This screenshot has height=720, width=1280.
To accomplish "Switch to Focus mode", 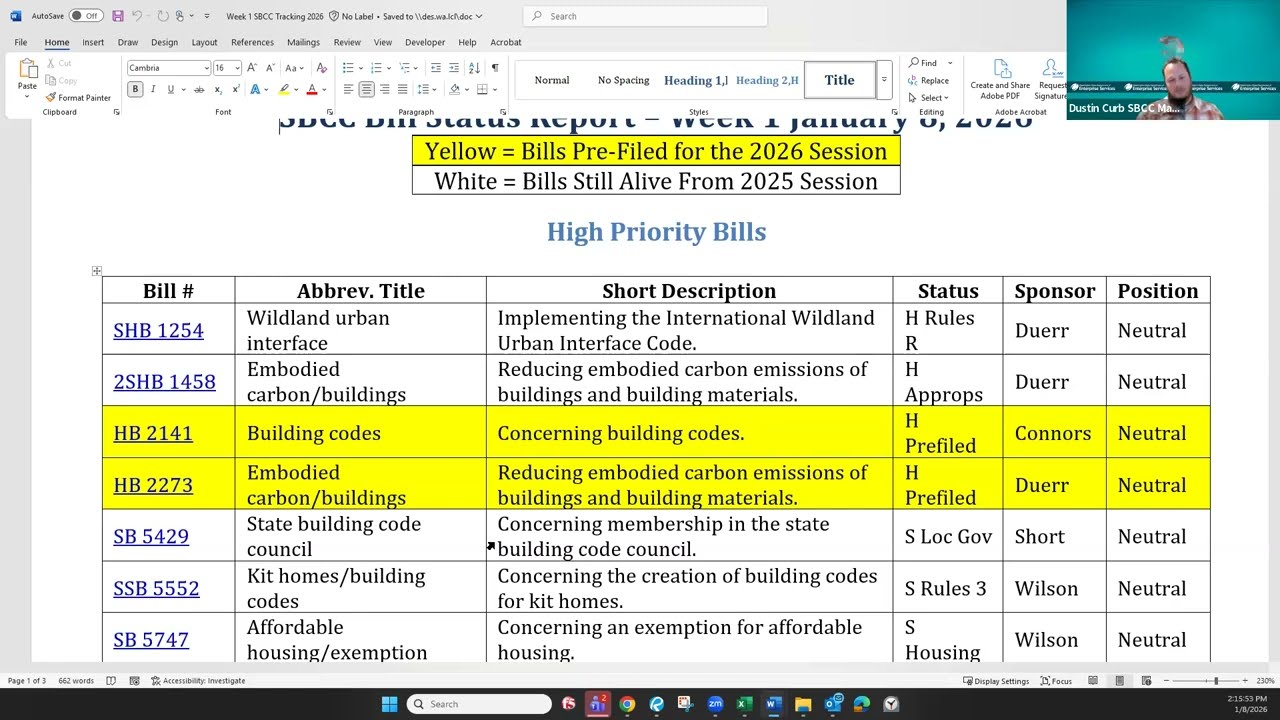I will 1056,681.
